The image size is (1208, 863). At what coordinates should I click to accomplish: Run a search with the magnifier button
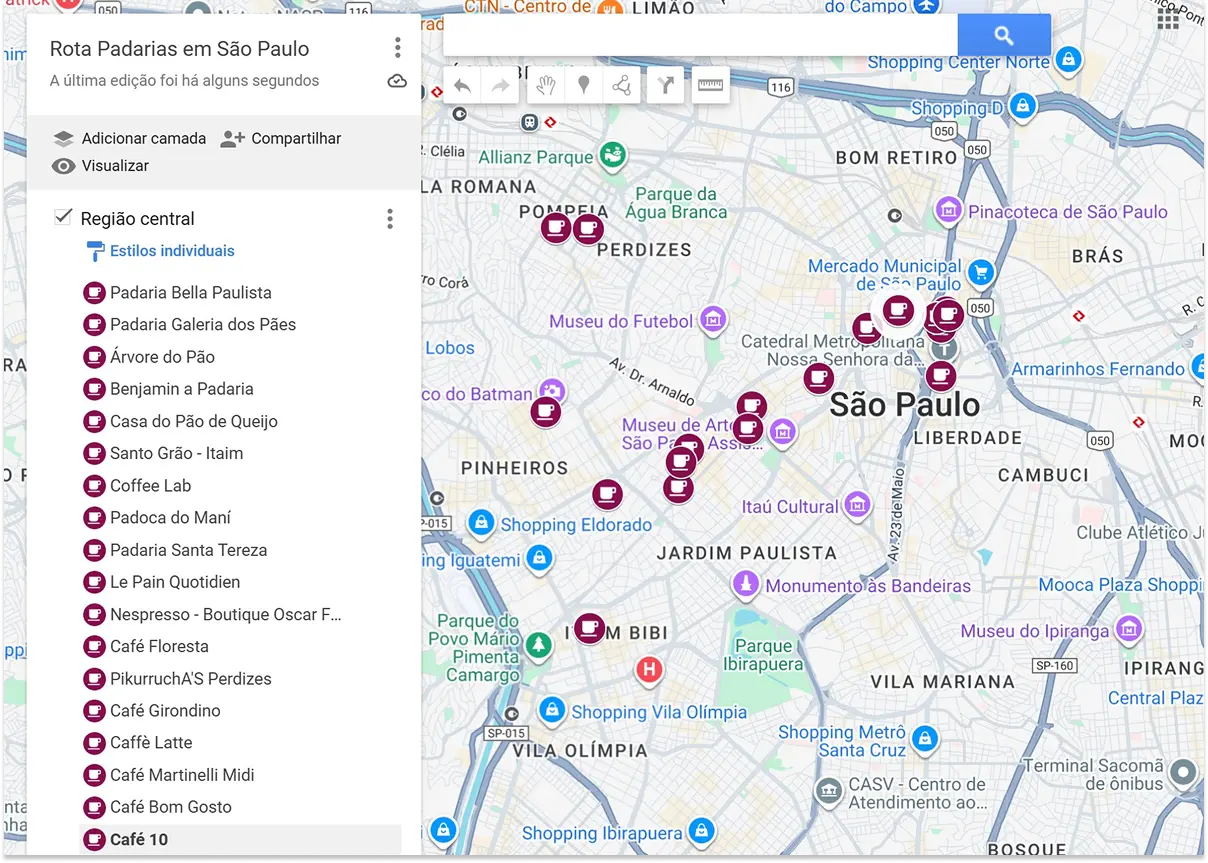coord(1004,34)
